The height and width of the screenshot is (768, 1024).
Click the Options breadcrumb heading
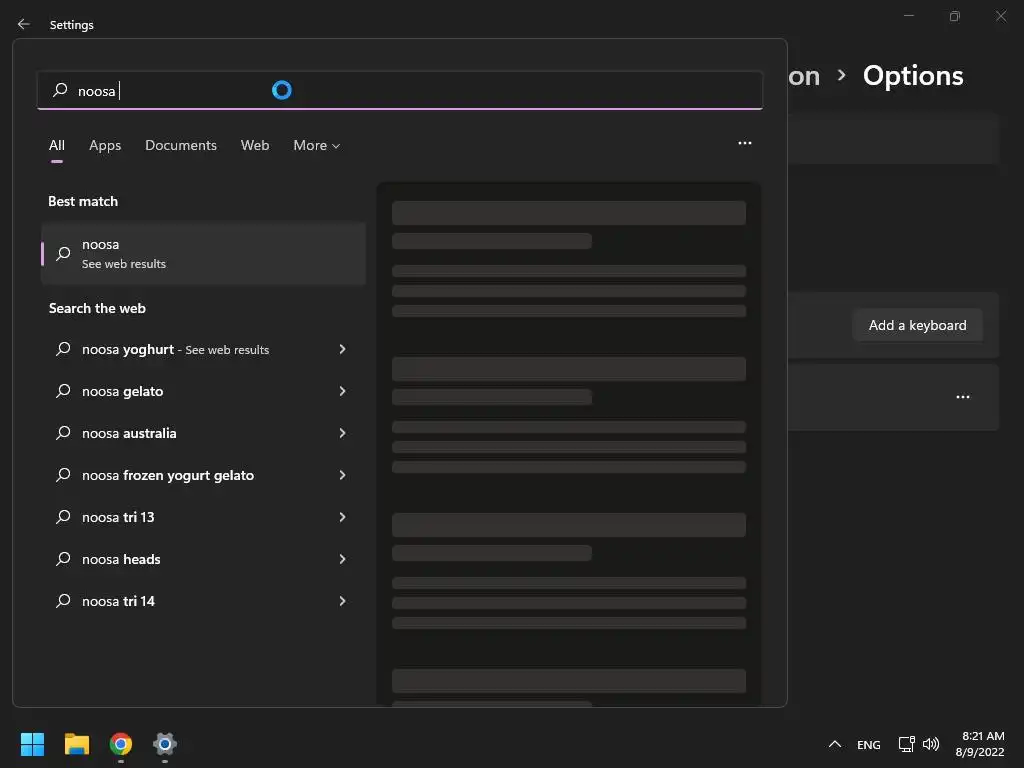[913, 76]
